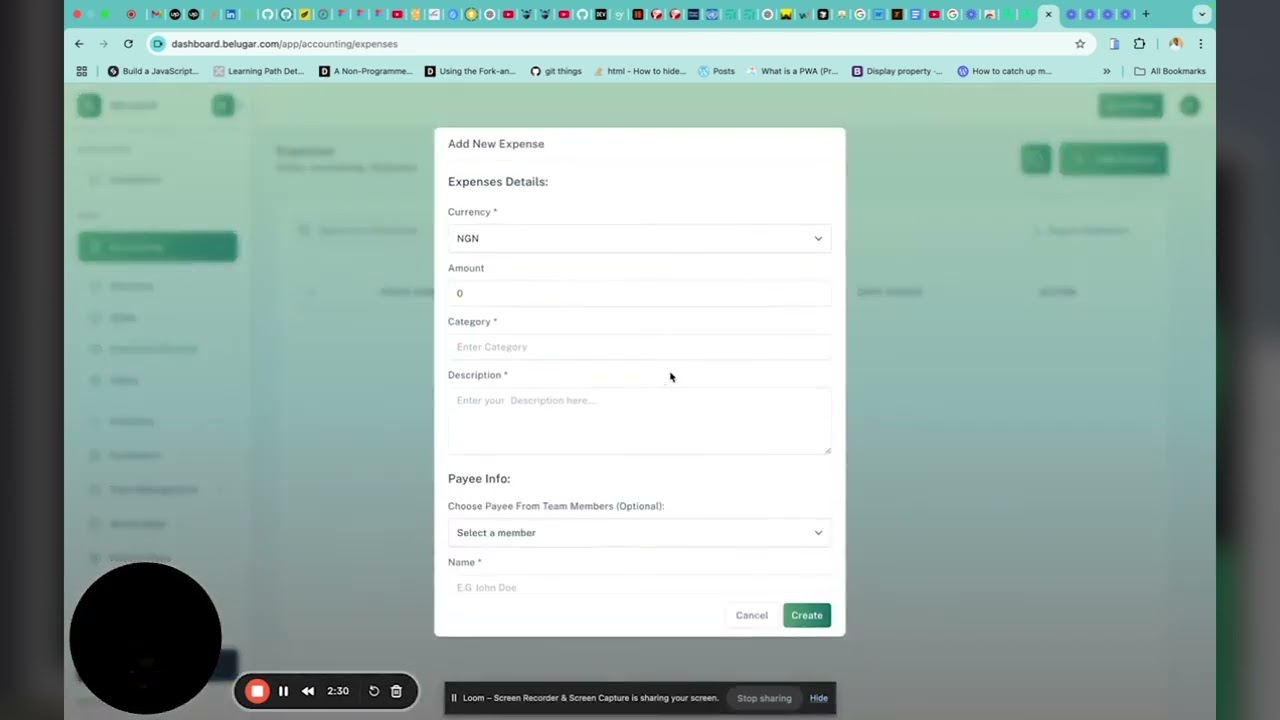View site information icon in address bar

point(157,44)
